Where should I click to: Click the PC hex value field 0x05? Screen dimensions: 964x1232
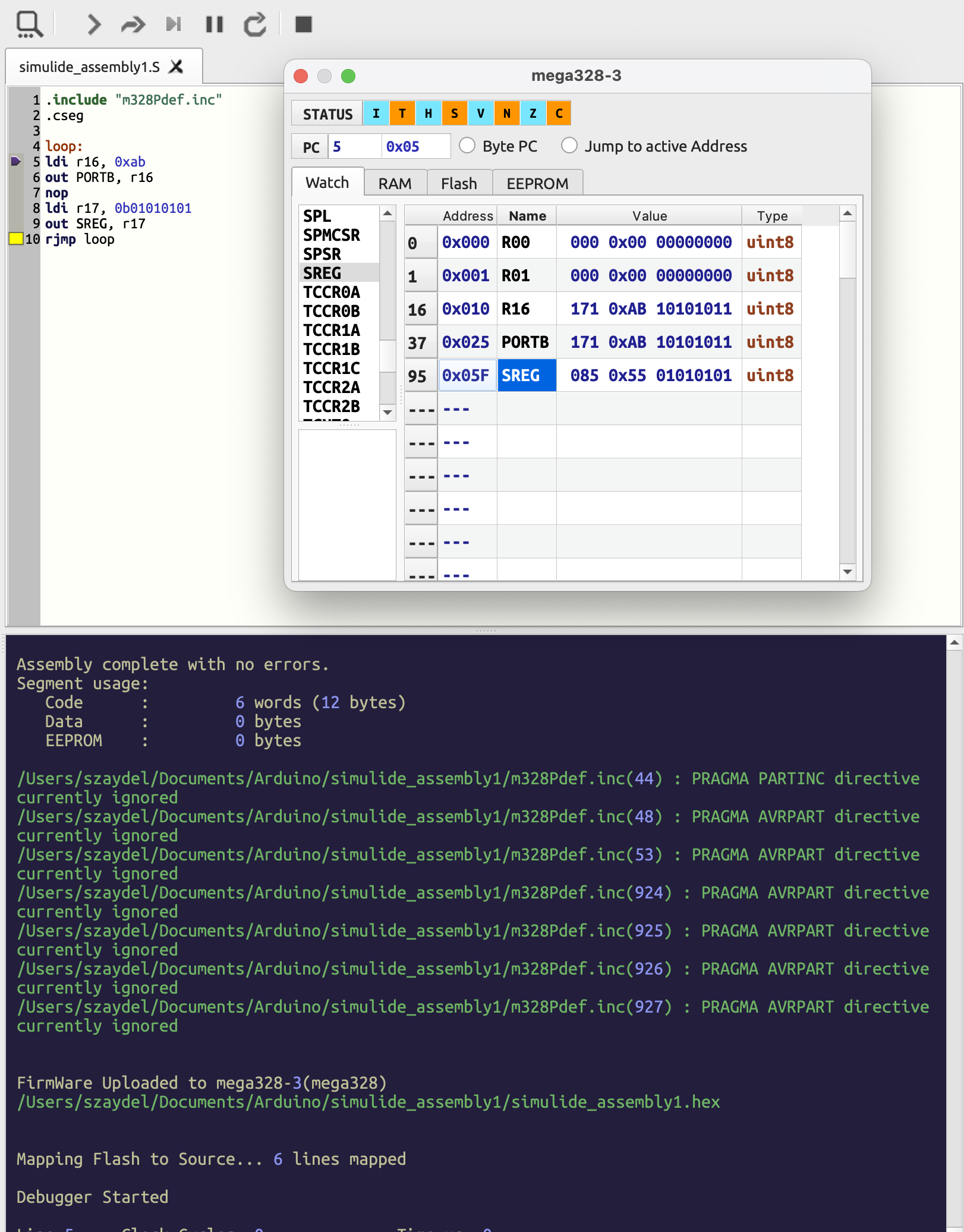415,147
